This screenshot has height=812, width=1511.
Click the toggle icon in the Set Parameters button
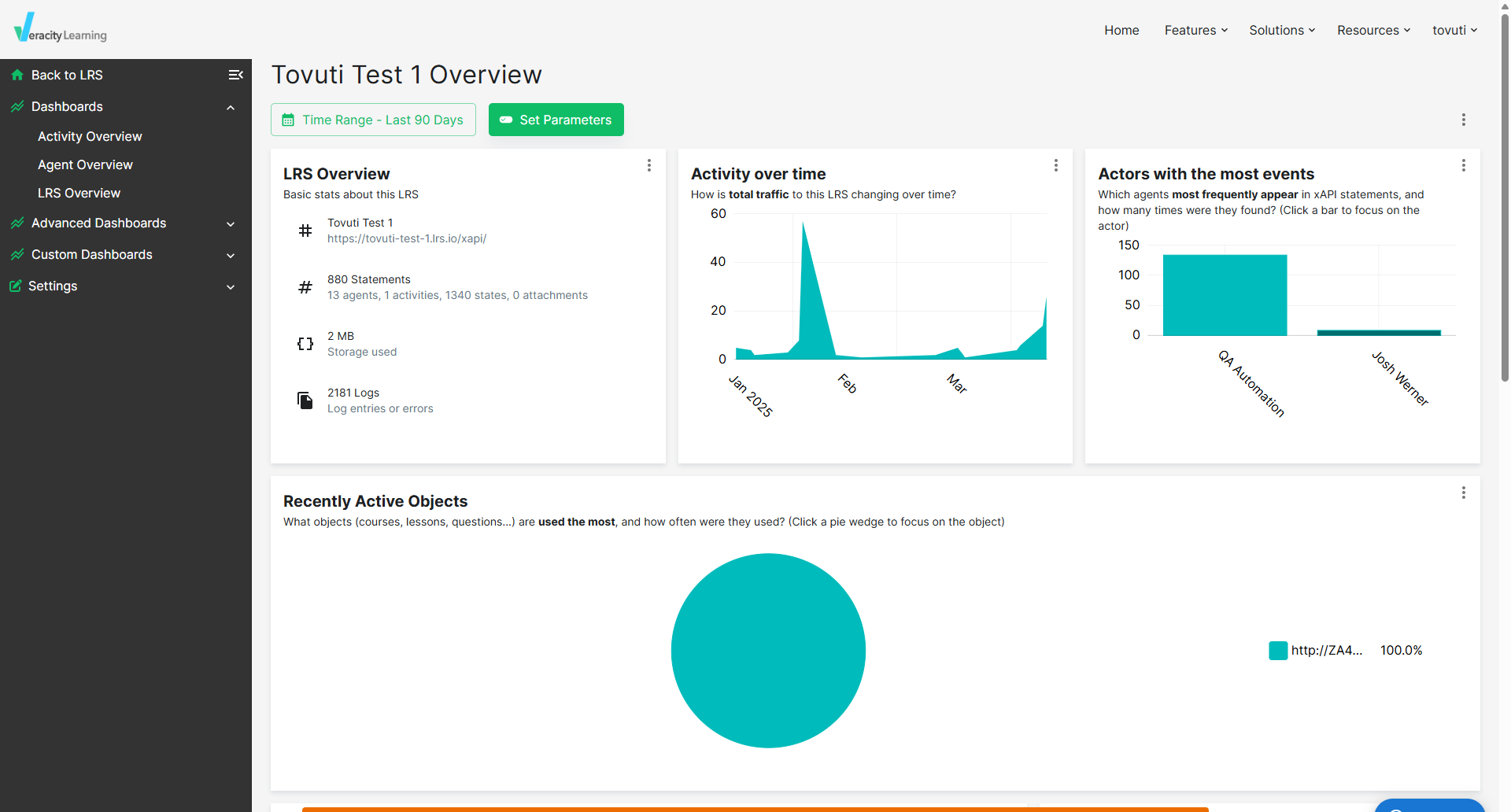(506, 120)
